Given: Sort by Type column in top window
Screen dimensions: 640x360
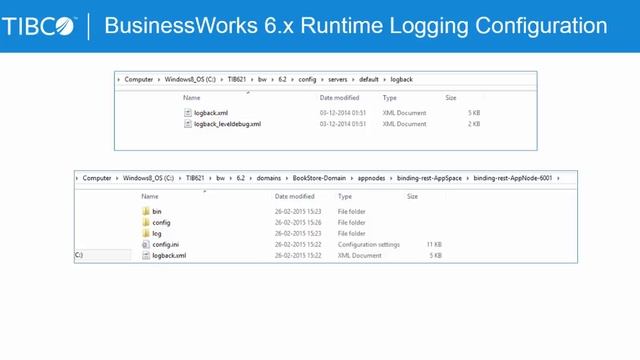Looking at the screenshot, I should 389,98.
